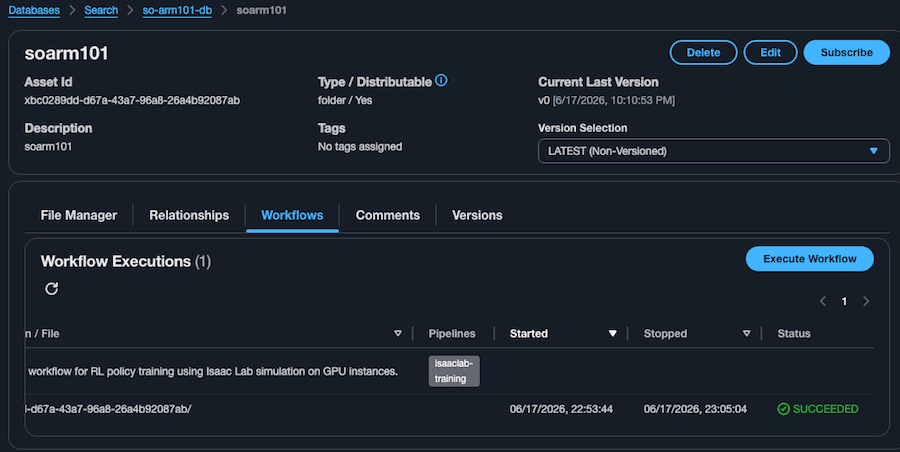Subscribe to the soarm101 asset
Image resolution: width=900 pixels, height=452 pixels.
click(x=847, y=52)
